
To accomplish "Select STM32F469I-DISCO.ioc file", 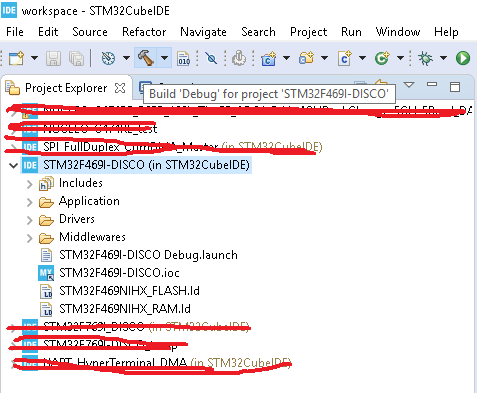I will 119,273.
